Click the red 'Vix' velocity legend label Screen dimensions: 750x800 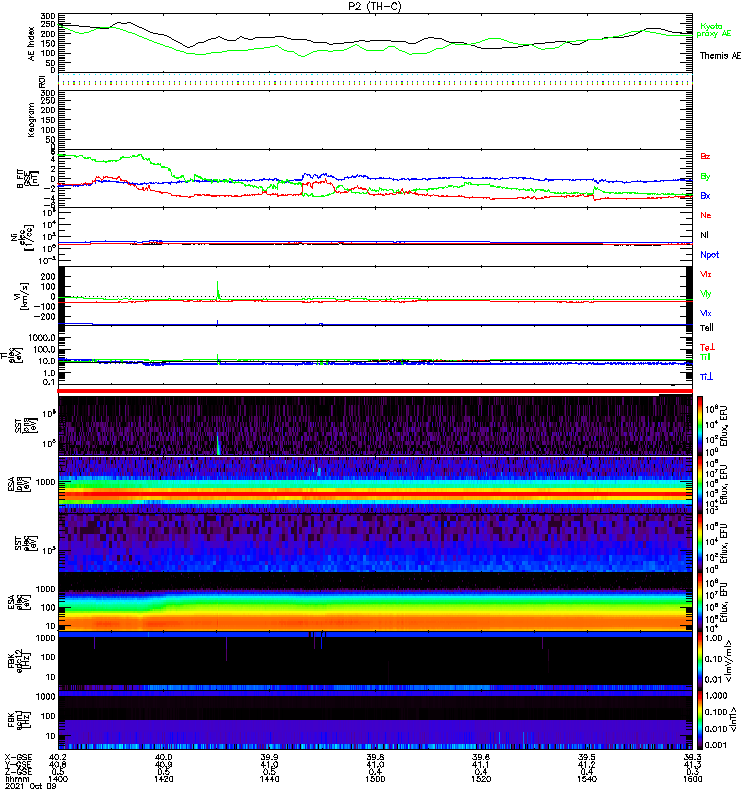pyautogui.click(x=706, y=274)
